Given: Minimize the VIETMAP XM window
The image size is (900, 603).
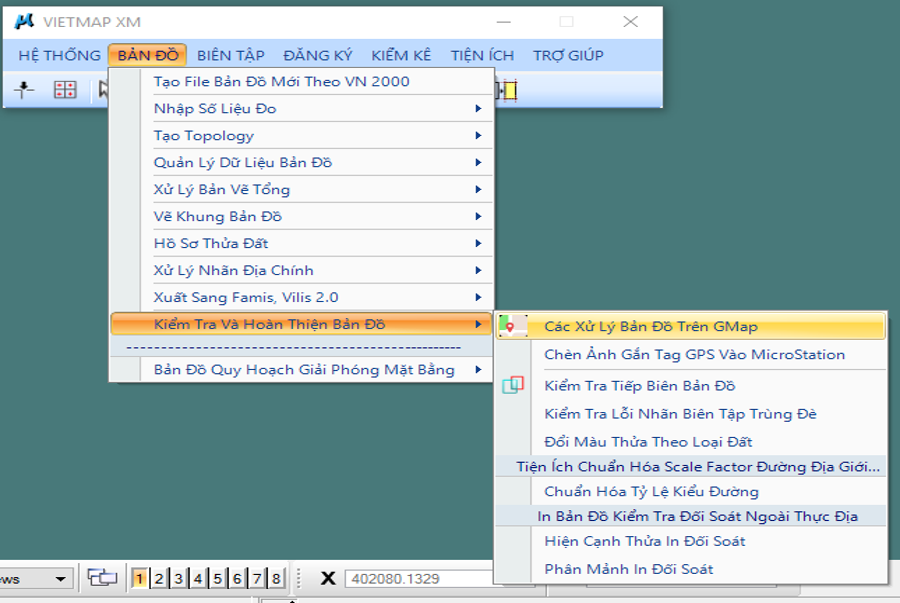Looking at the screenshot, I should (x=503, y=22).
